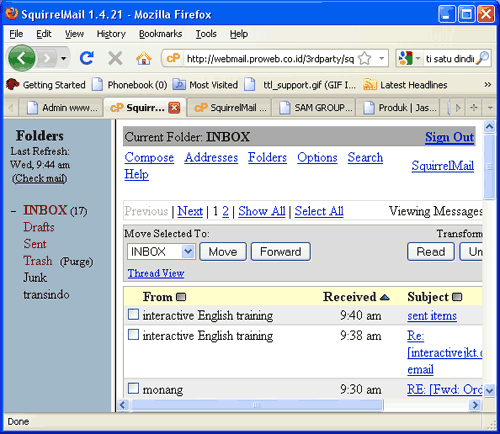
Task: Go to the home page icon
Action: coord(144,59)
